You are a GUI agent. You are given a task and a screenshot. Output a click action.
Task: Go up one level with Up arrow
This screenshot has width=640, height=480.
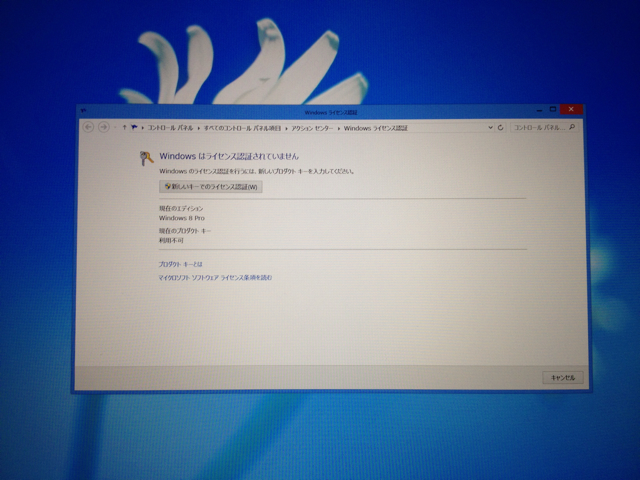click(124, 128)
